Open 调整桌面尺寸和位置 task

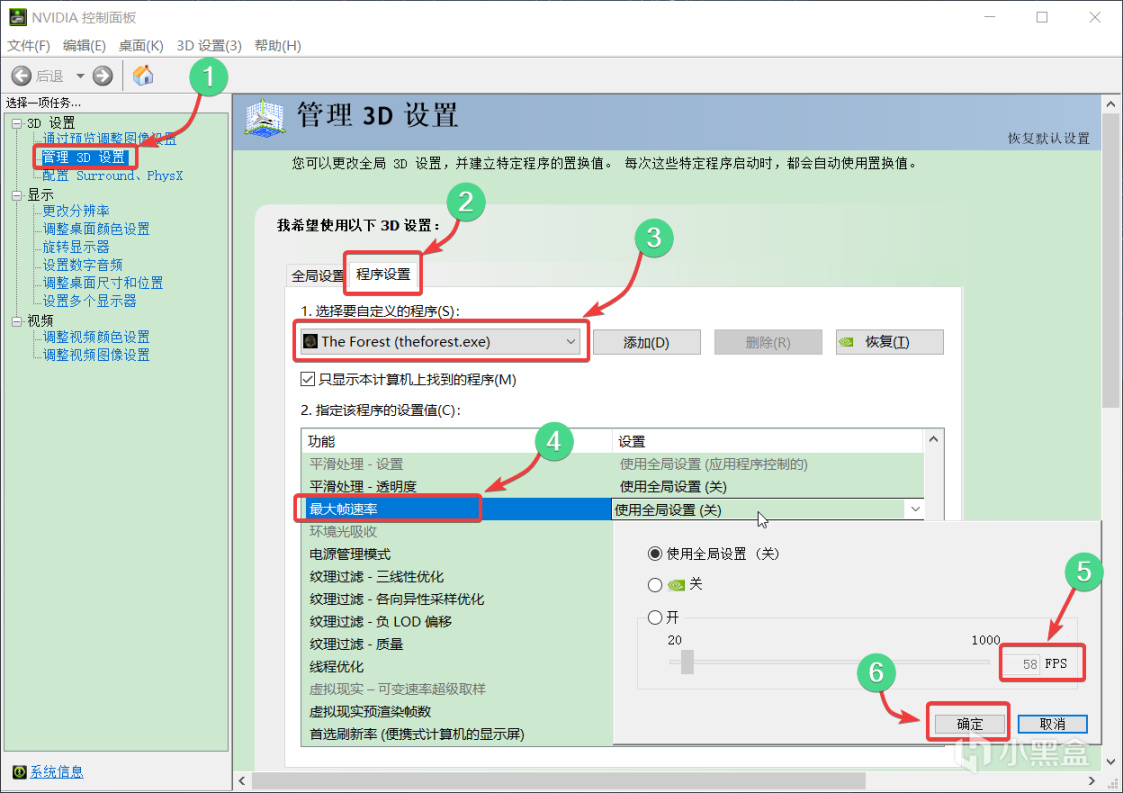click(x=102, y=283)
